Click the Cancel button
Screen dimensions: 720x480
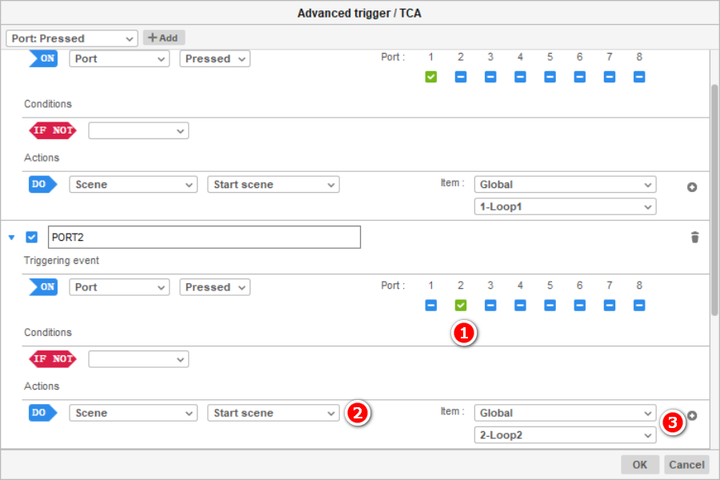tap(686, 465)
